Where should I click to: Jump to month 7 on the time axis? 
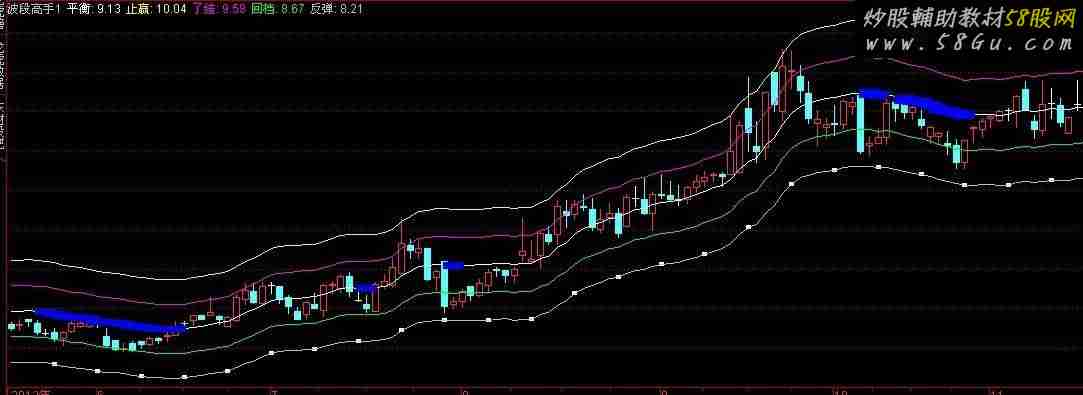(x=274, y=392)
